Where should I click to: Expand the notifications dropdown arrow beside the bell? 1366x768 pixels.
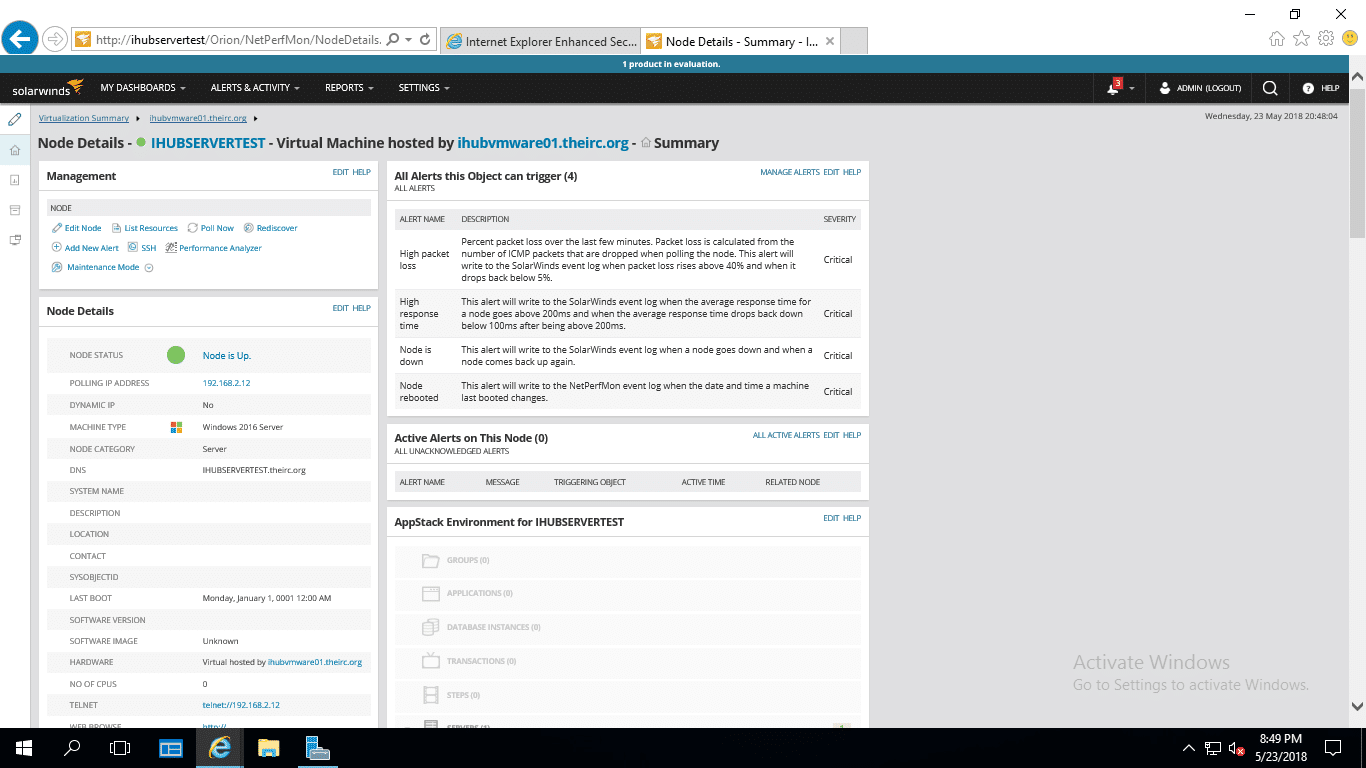point(1131,89)
